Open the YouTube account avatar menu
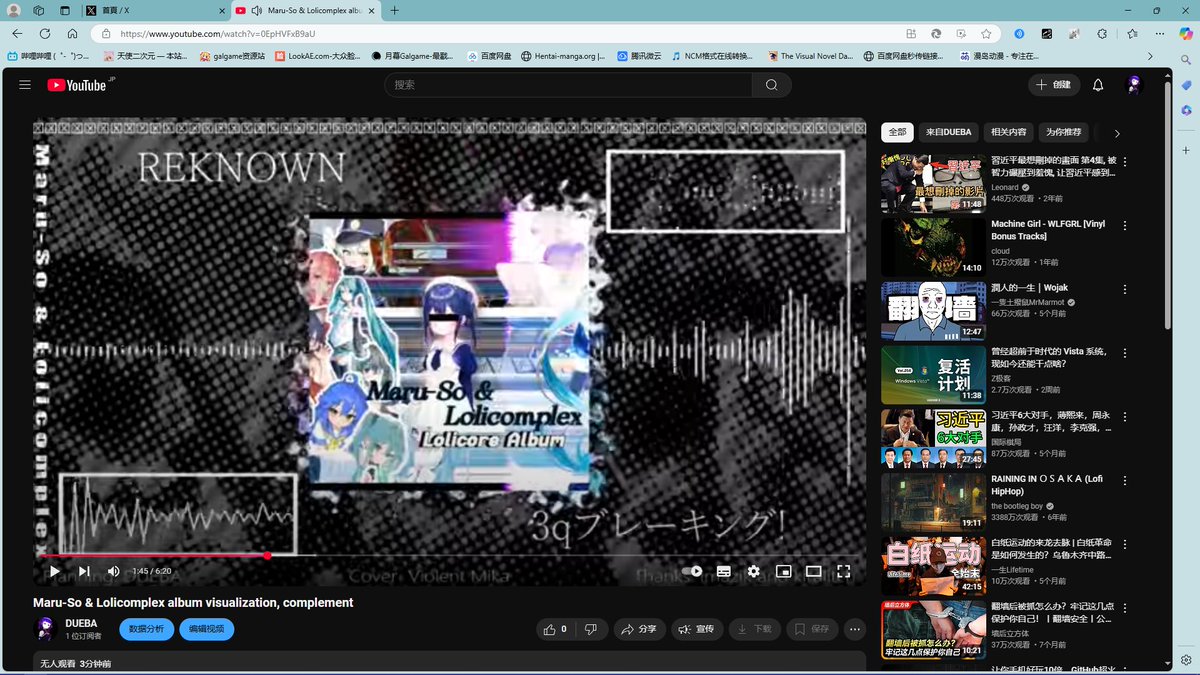The width and height of the screenshot is (1200, 675). coord(1134,85)
